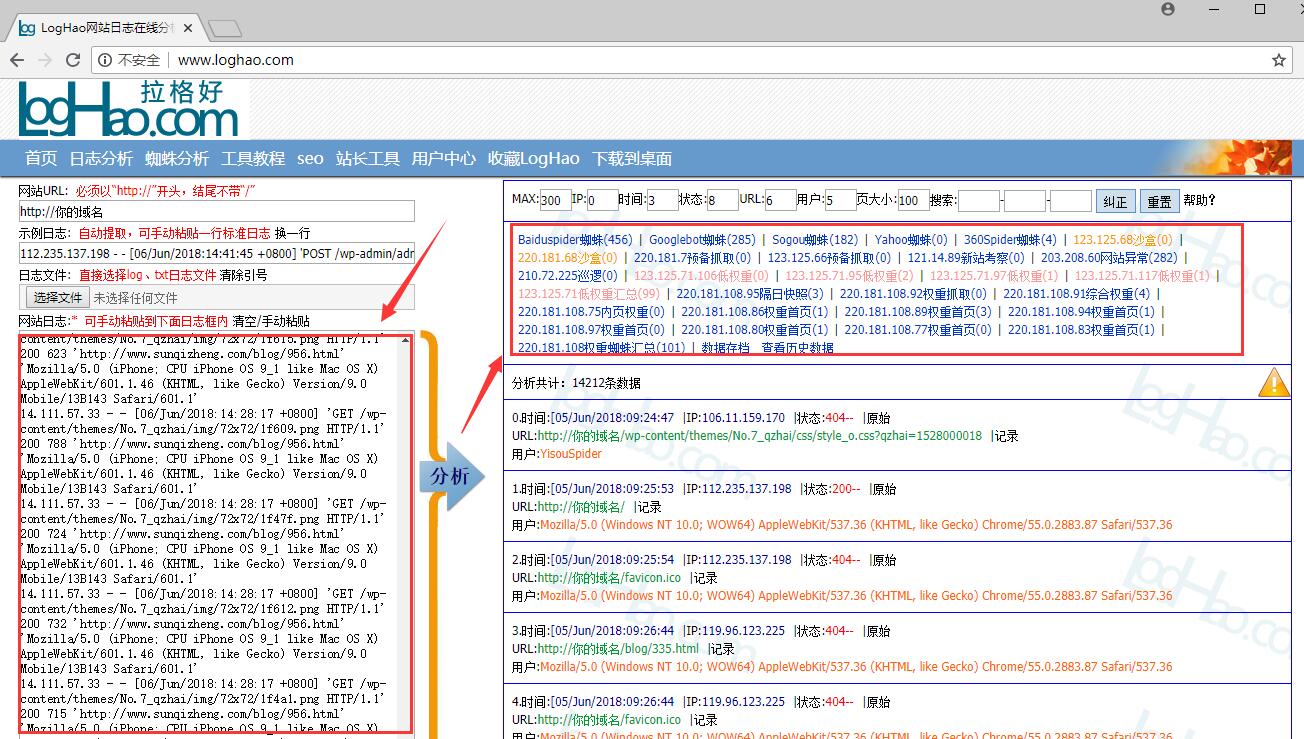The width and height of the screenshot is (1304, 739).
Task: Click 记录 link in record 1
Action: (649, 507)
